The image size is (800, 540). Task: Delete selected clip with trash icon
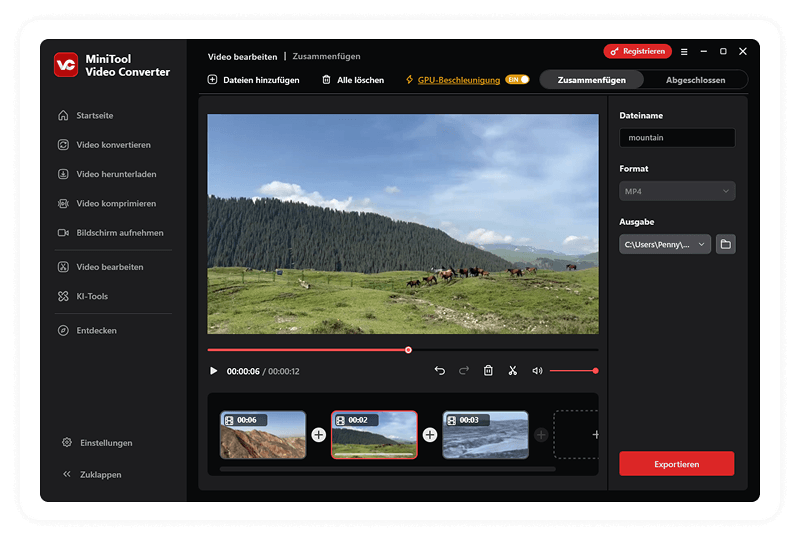pyautogui.click(x=488, y=371)
